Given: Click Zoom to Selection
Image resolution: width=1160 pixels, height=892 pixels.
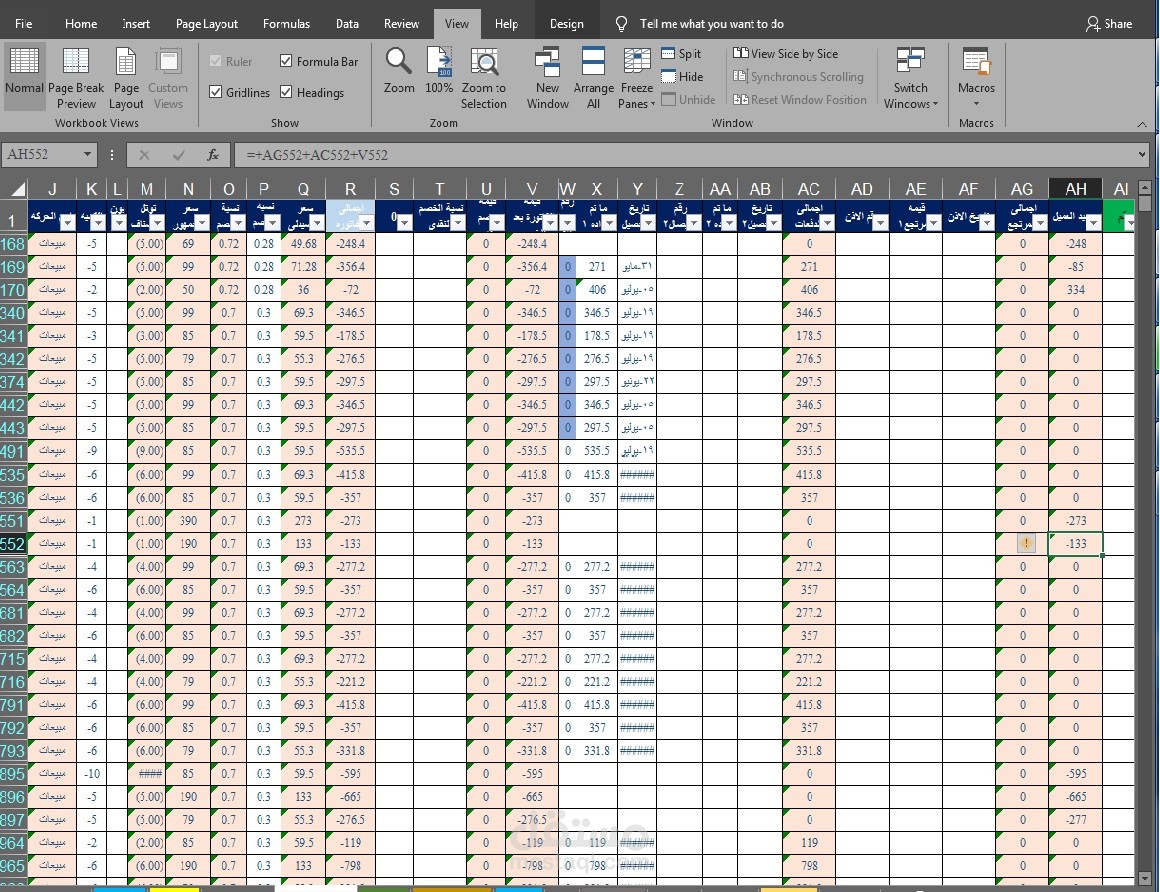Looking at the screenshot, I should (x=484, y=77).
